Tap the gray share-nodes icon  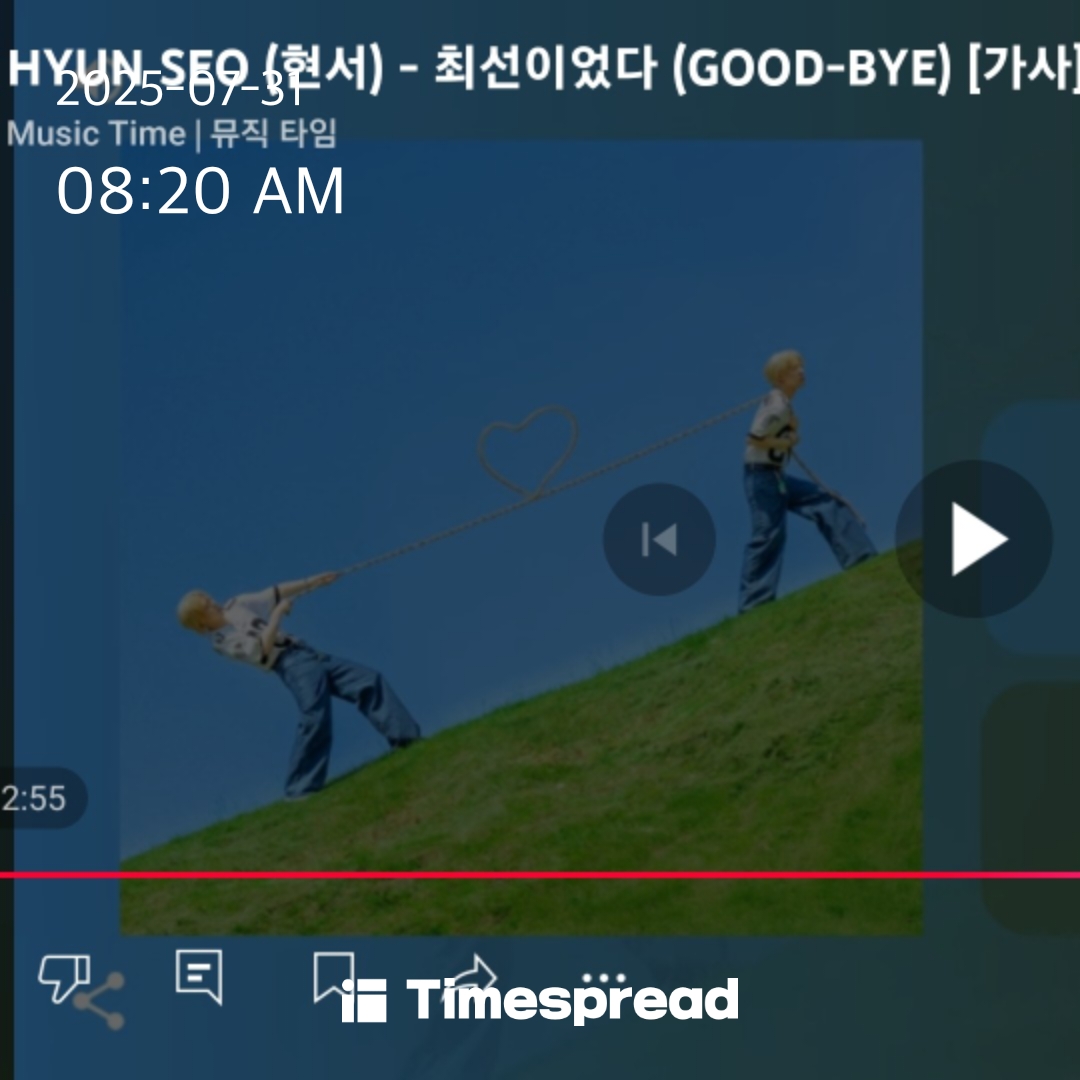click(100, 1001)
